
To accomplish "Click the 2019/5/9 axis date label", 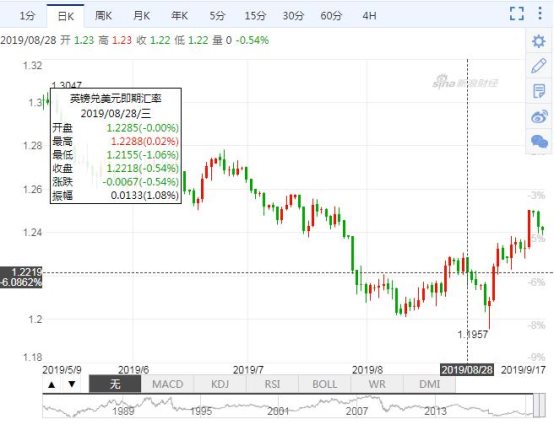I will 62,370.
